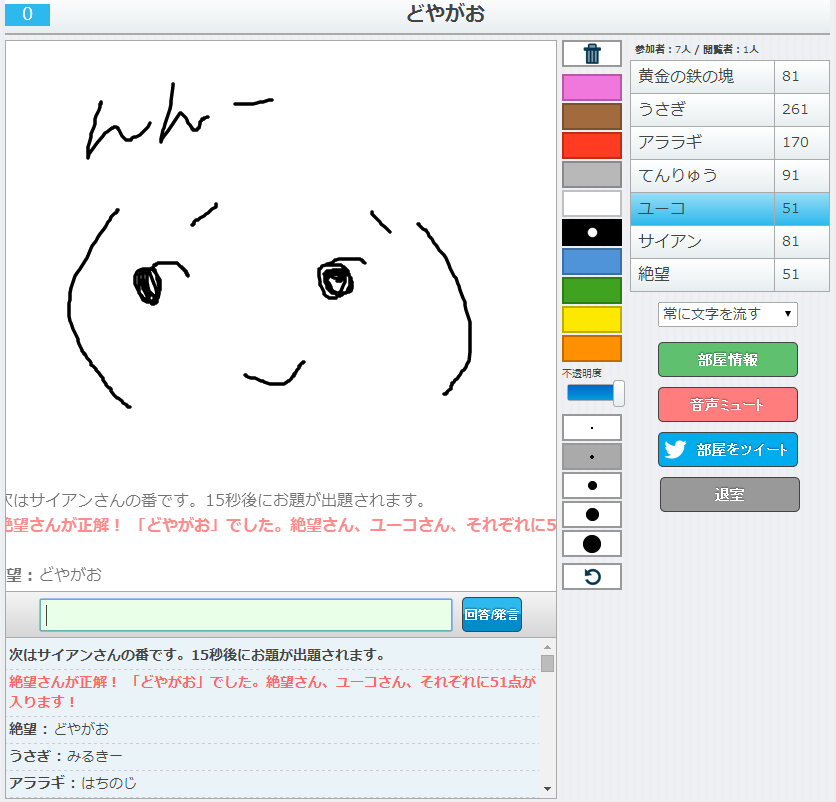Screen dimensions: 836x802
Task: Pick the red color swatch
Action: coord(592,145)
